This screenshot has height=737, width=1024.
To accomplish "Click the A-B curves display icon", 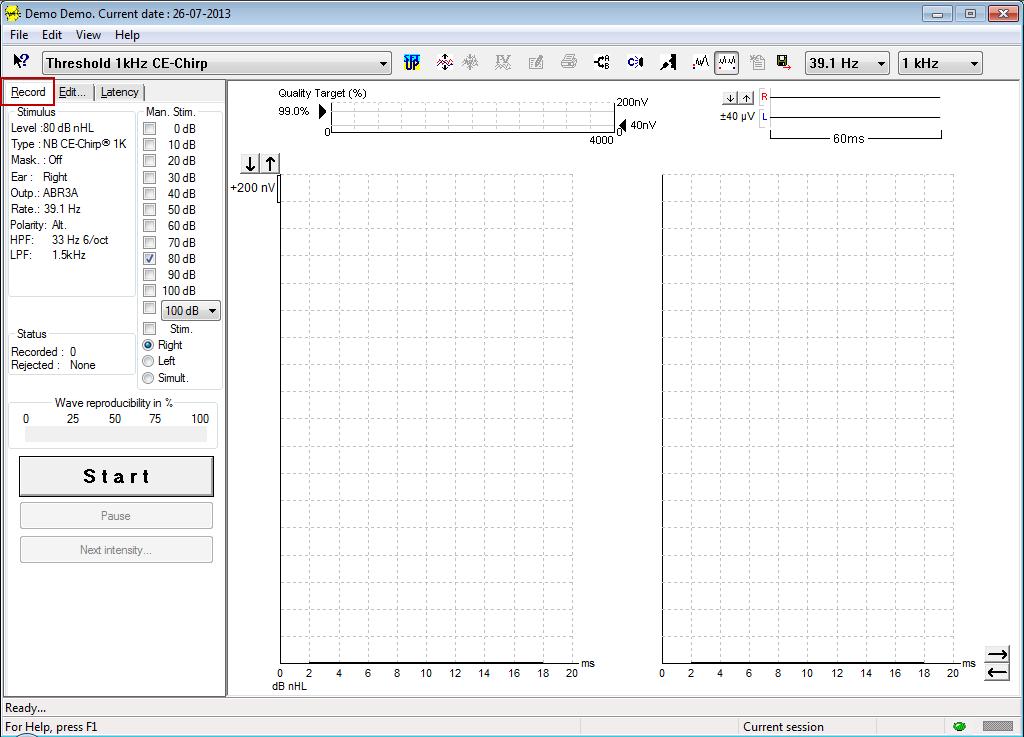I will 602,63.
